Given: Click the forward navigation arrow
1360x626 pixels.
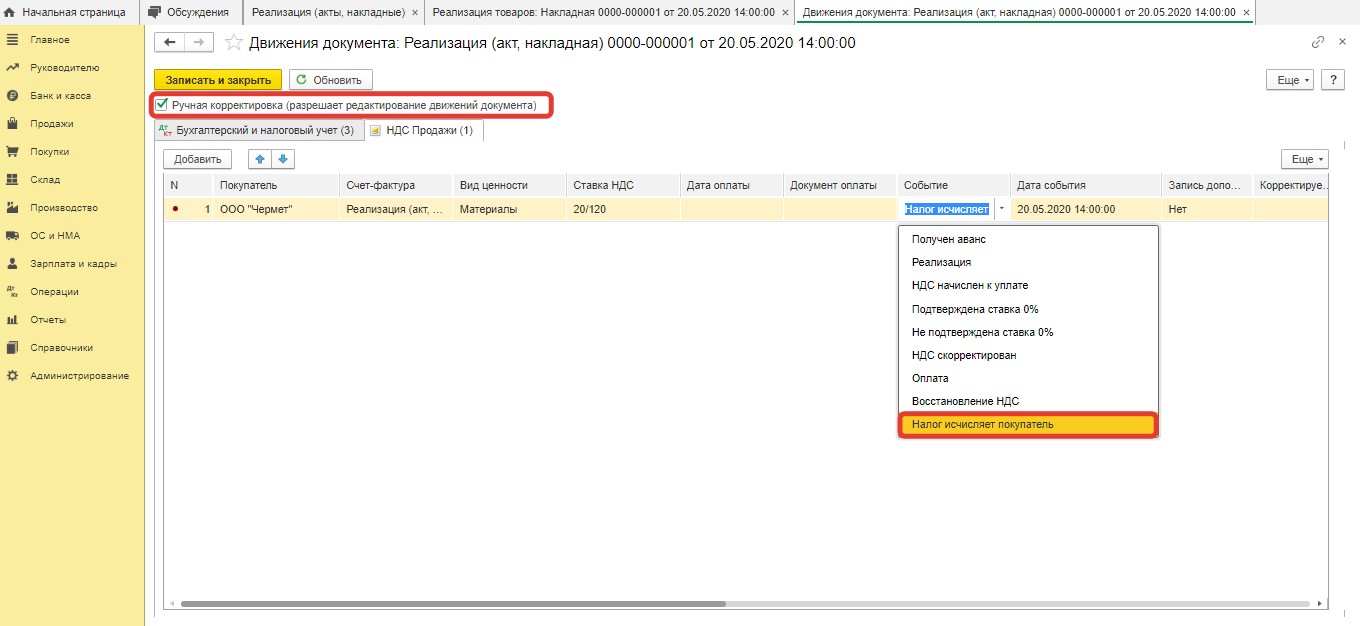Looking at the screenshot, I should tap(198, 42).
